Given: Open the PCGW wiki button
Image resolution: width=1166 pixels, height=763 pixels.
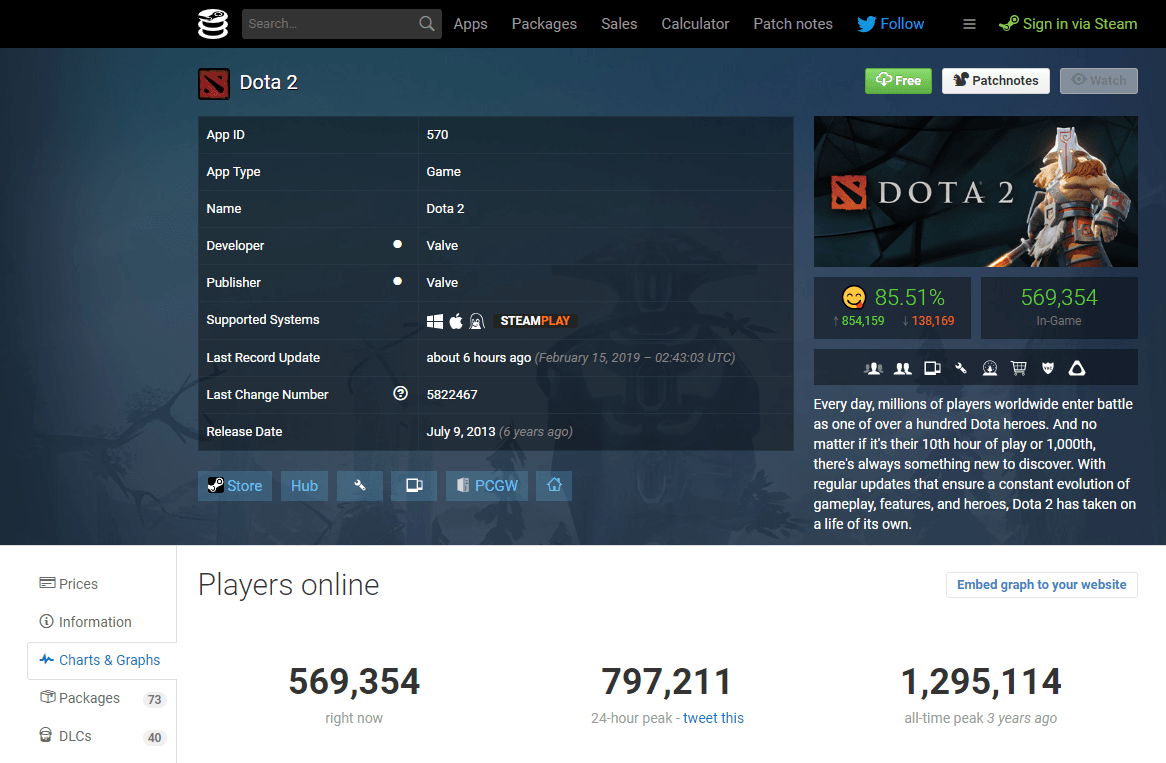Looking at the screenshot, I should coord(487,486).
